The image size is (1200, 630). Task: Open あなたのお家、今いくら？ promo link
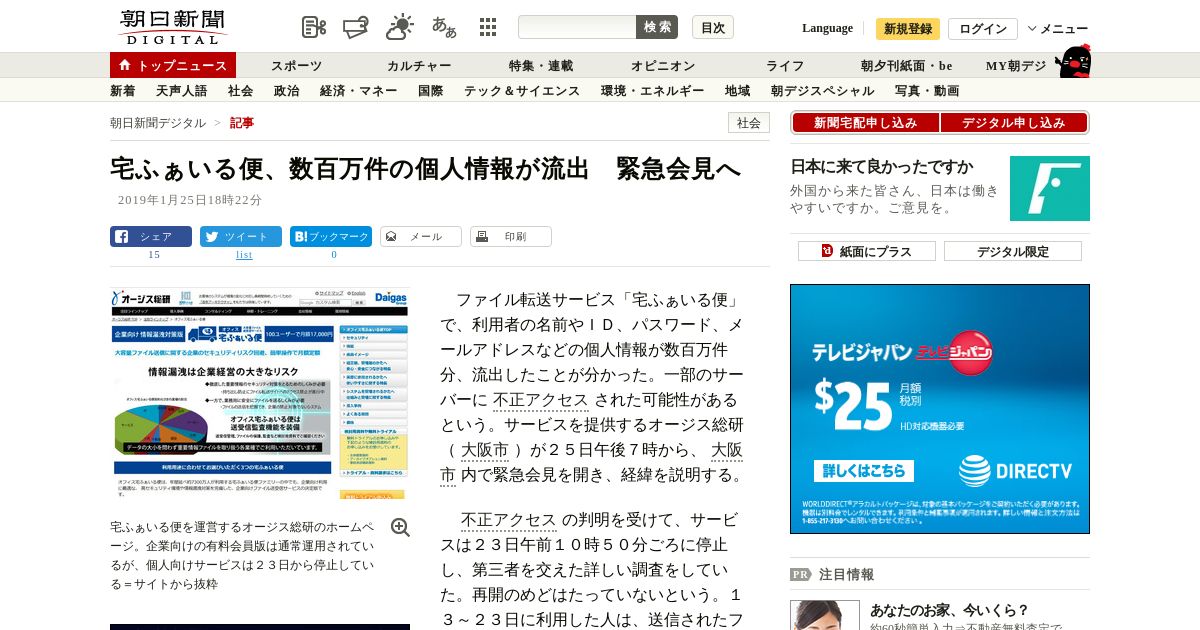point(949,610)
